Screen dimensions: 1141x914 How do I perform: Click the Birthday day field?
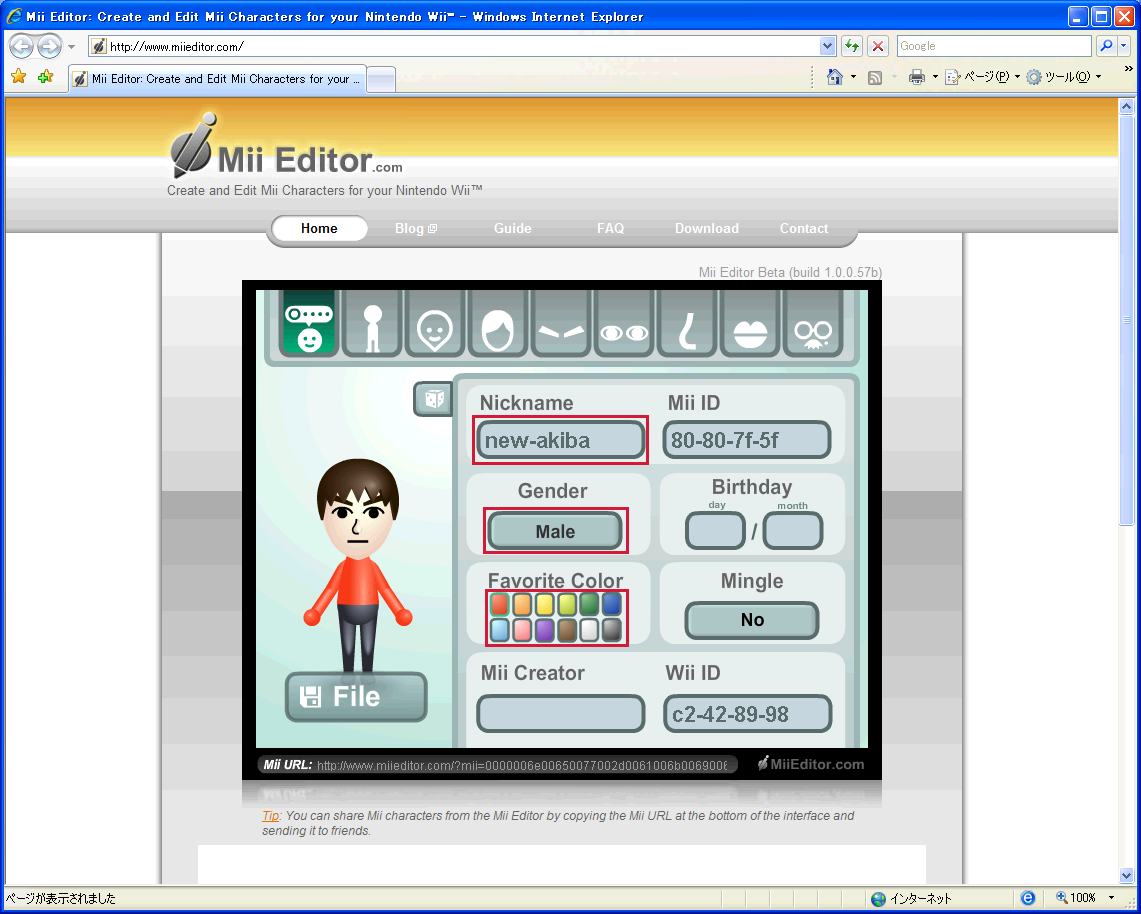pyautogui.click(x=715, y=530)
